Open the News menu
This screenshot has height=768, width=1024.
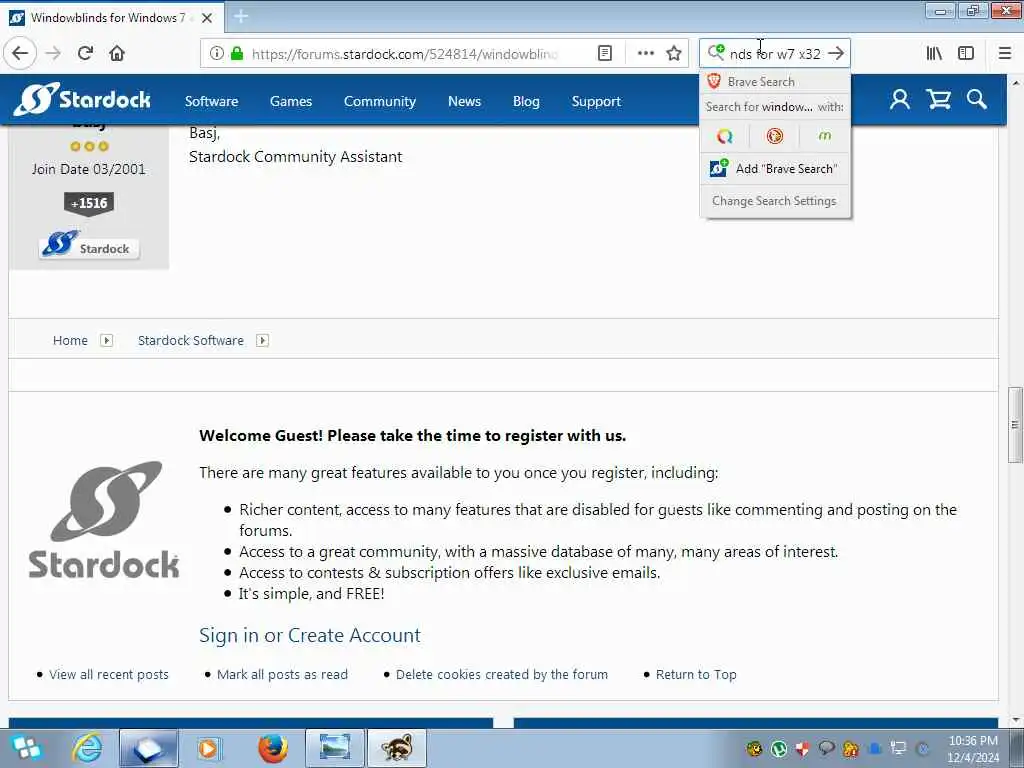click(x=464, y=101)
